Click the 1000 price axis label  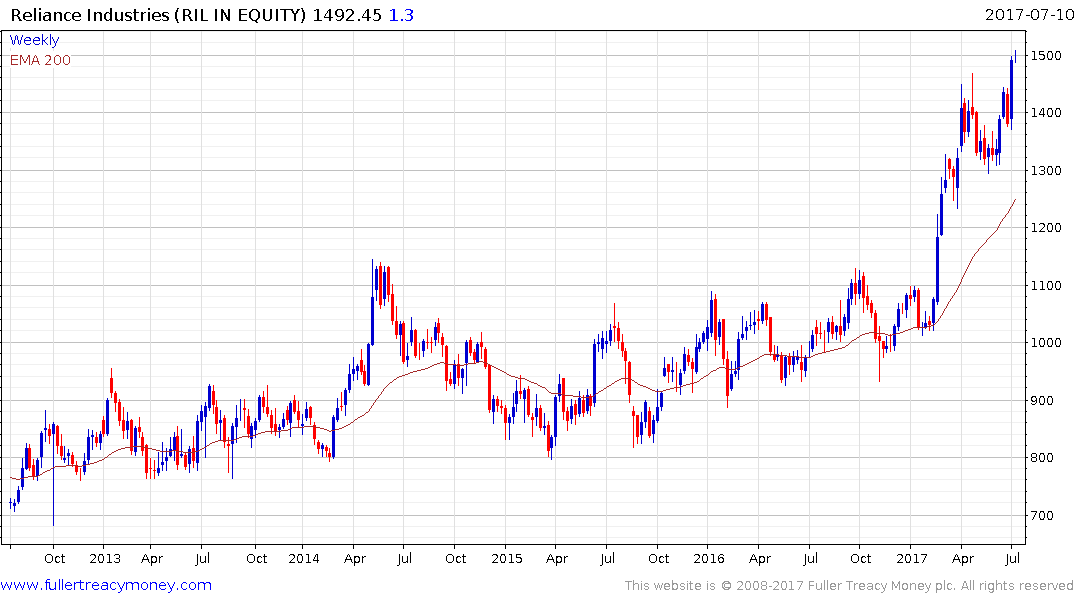pyautogui.click(x=1046, y=343)
